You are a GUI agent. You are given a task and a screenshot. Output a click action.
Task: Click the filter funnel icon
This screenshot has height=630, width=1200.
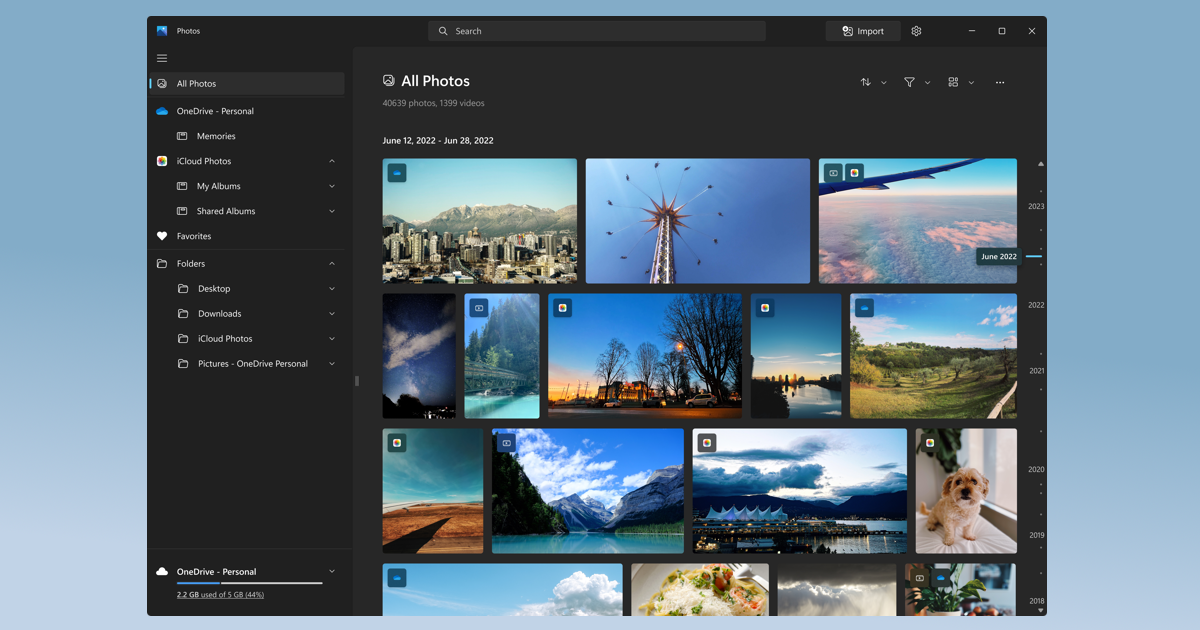tap(909, 82)
